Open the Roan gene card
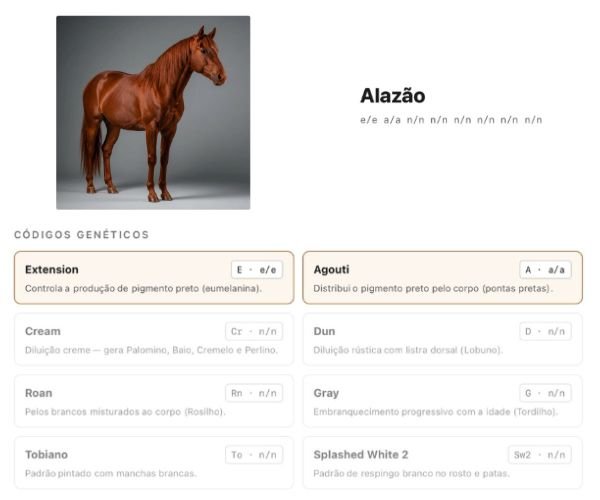The height and width of the screenshot is (500, 600). tap(154, 401)
